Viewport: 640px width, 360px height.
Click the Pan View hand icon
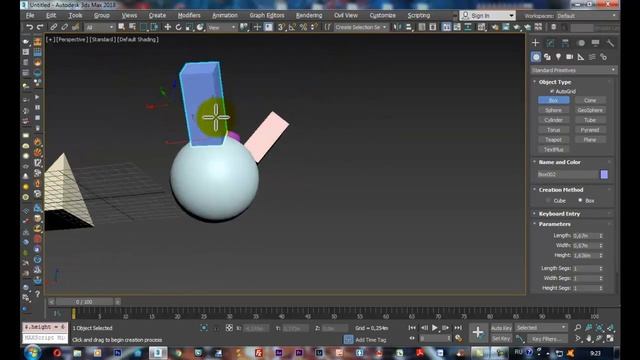pos(589,338)
